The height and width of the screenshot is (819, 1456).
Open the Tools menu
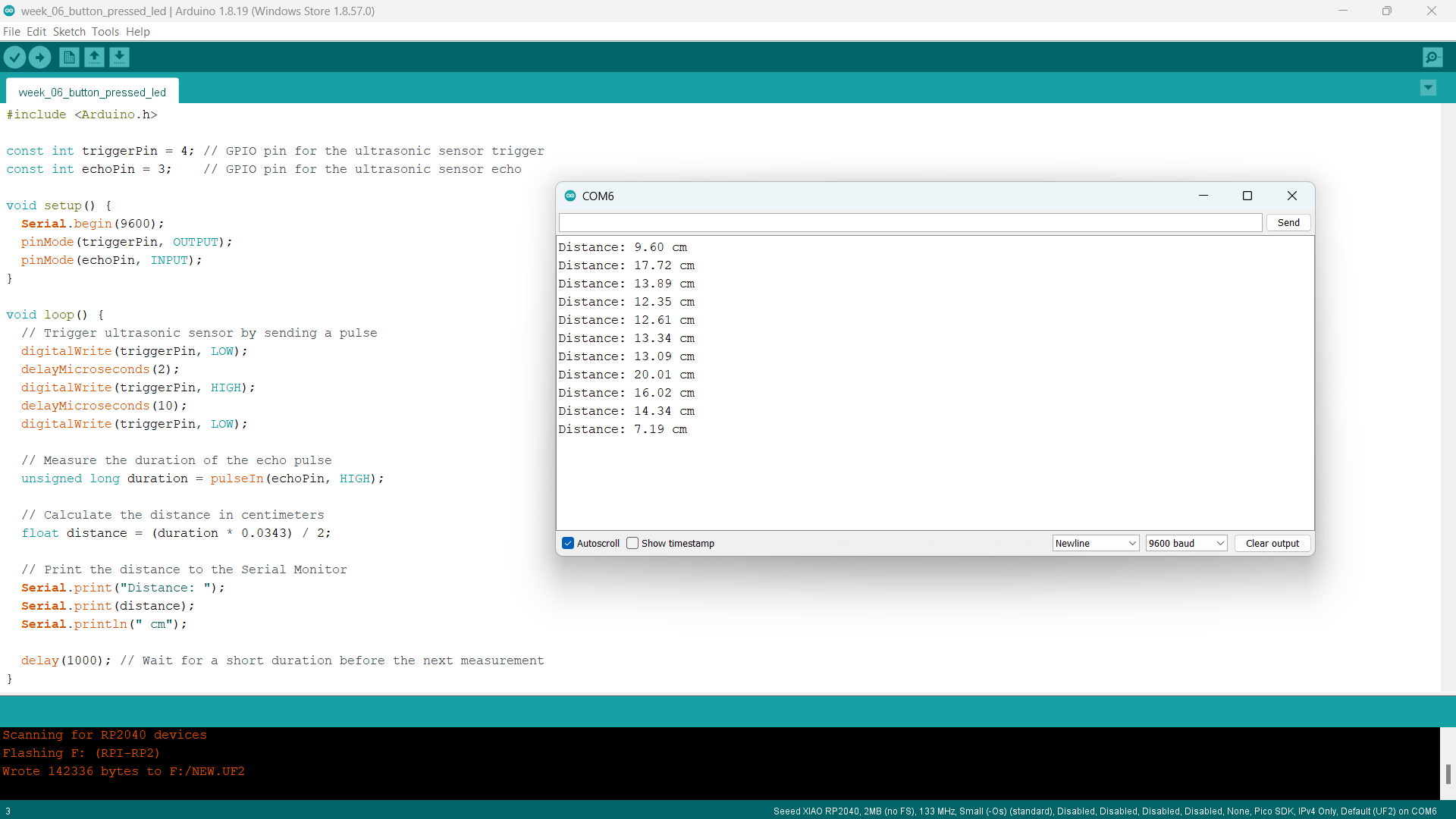point(105,32)
